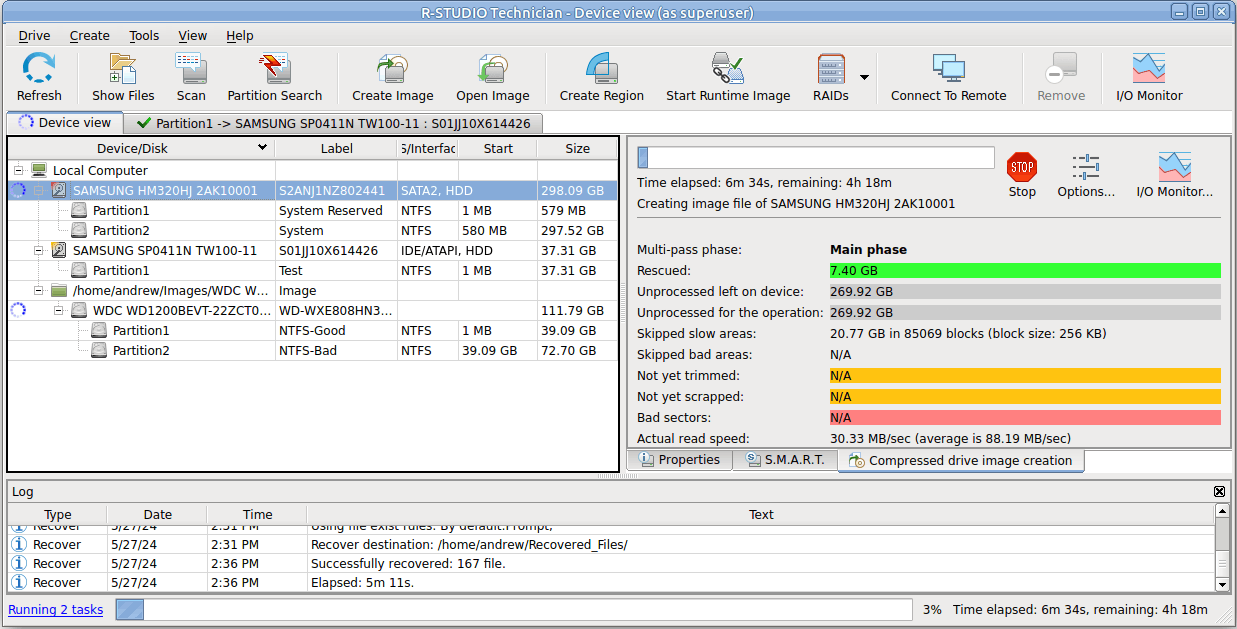Click the System Reserved Partition1 icon
This screenshot has height=629, width=1237.
(x=79, y=210)
